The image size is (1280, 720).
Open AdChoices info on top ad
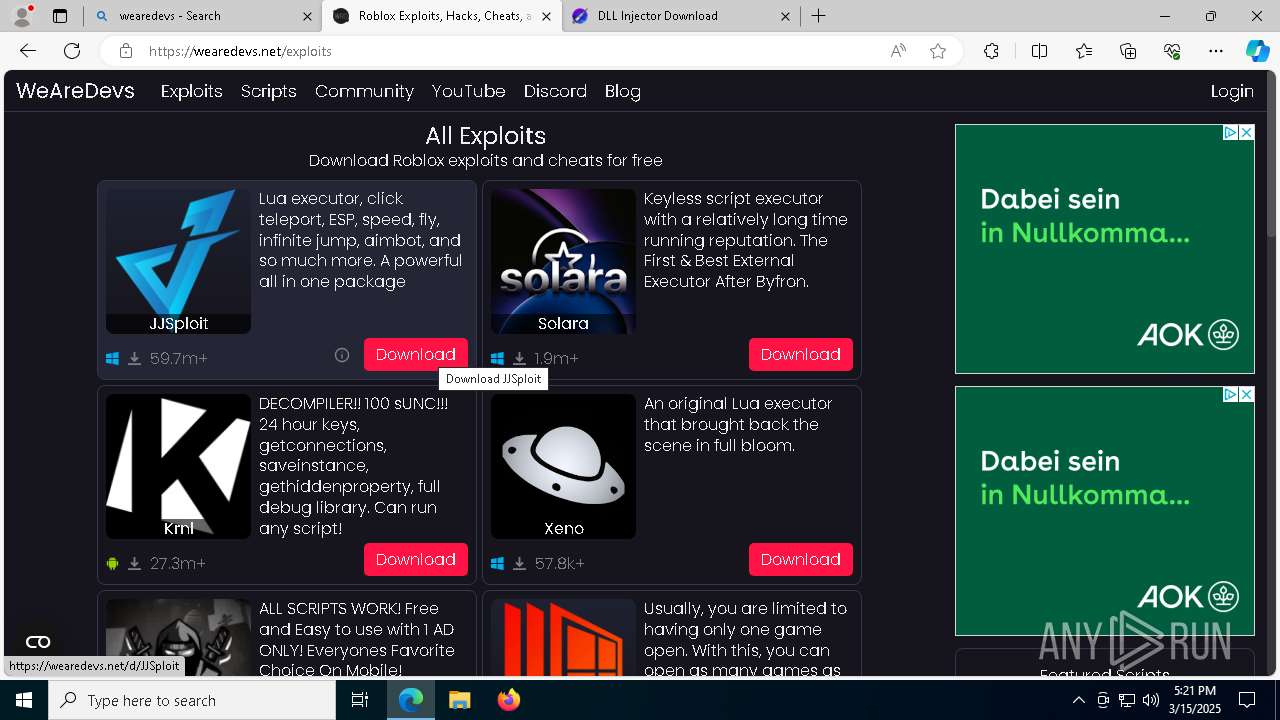[1232, 132]
